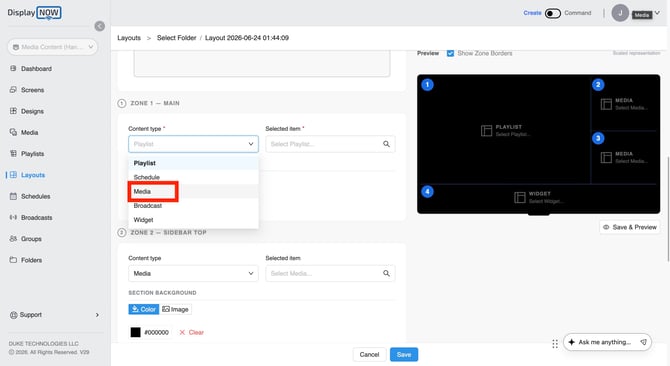Image resolution: width=670 pixels, height=366 pixels.
Task: Click the send icon in Ask me anything
Action: (644, 342)
